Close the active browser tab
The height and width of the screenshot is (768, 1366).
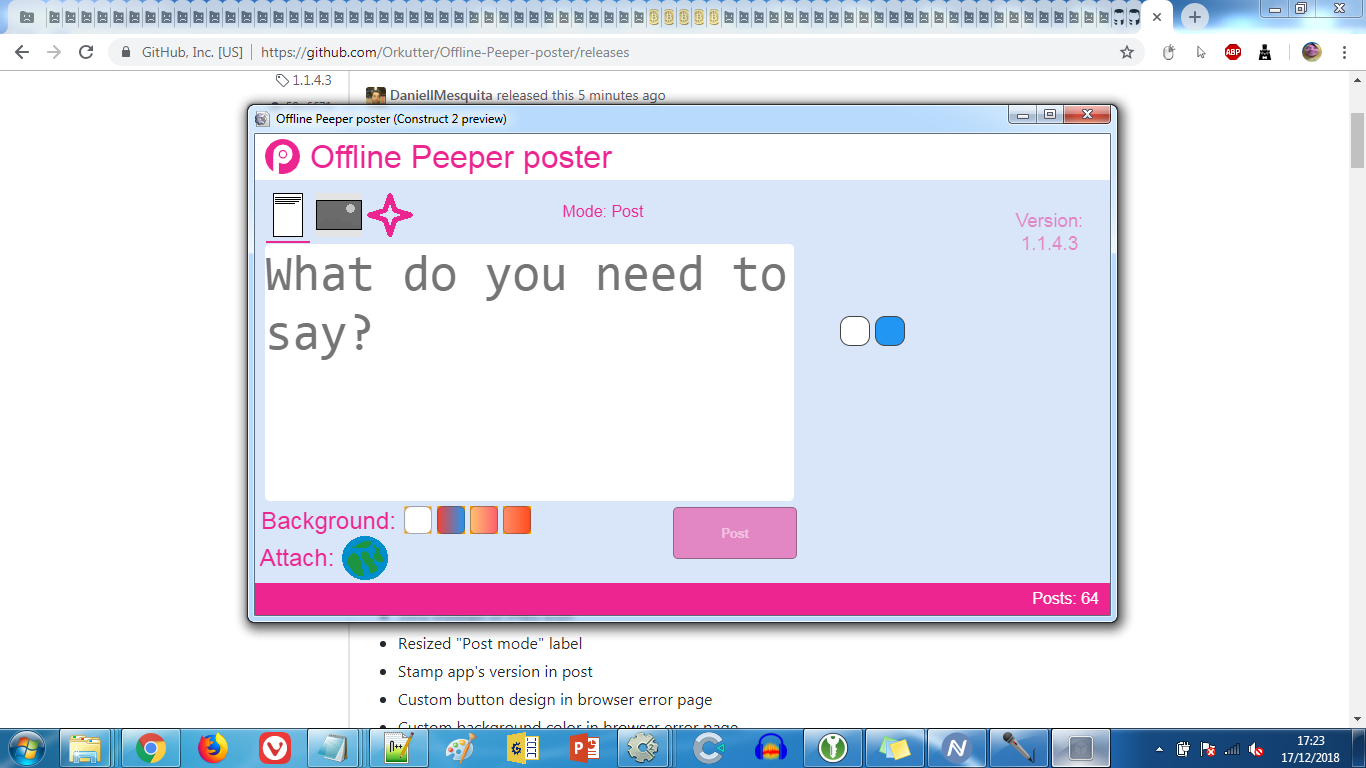1157,17
